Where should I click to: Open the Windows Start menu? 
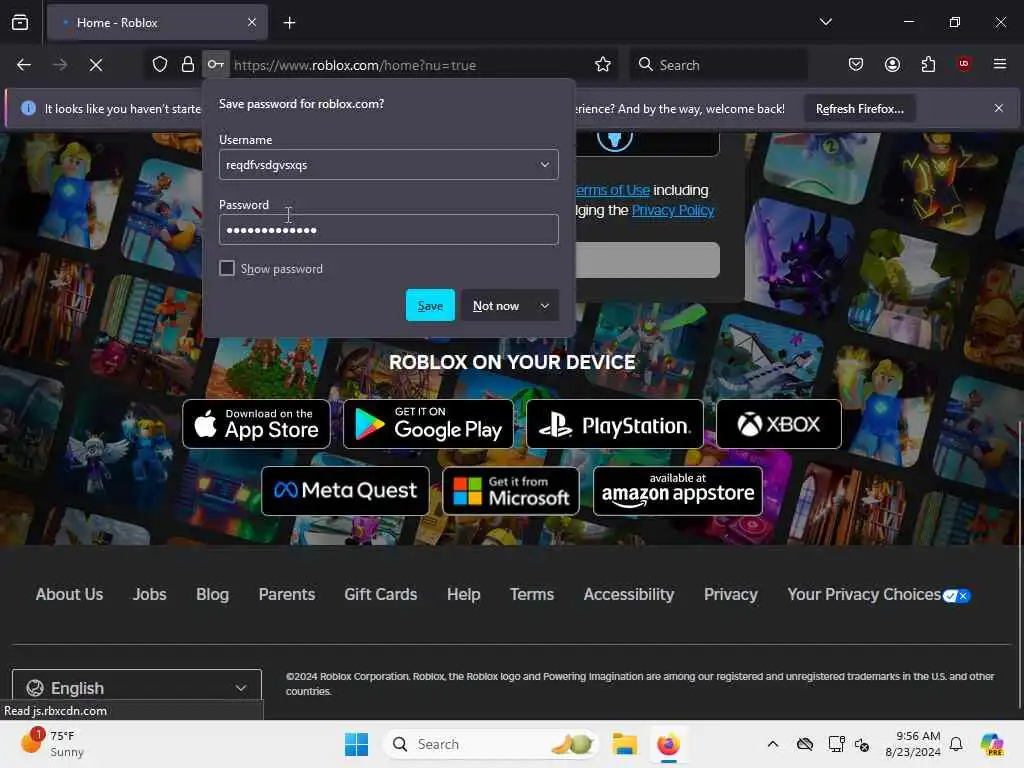(x=357, y=744)
